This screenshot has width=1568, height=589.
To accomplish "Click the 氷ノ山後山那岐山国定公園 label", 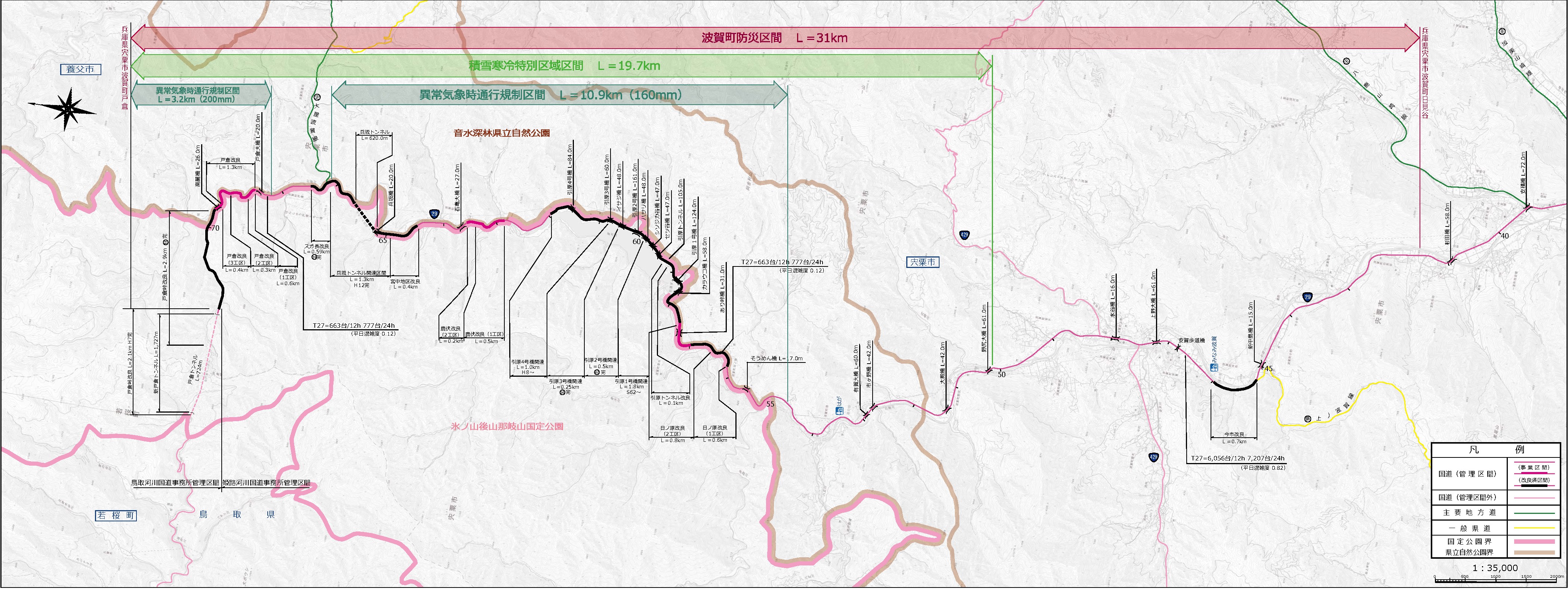I will pos(507,427).
